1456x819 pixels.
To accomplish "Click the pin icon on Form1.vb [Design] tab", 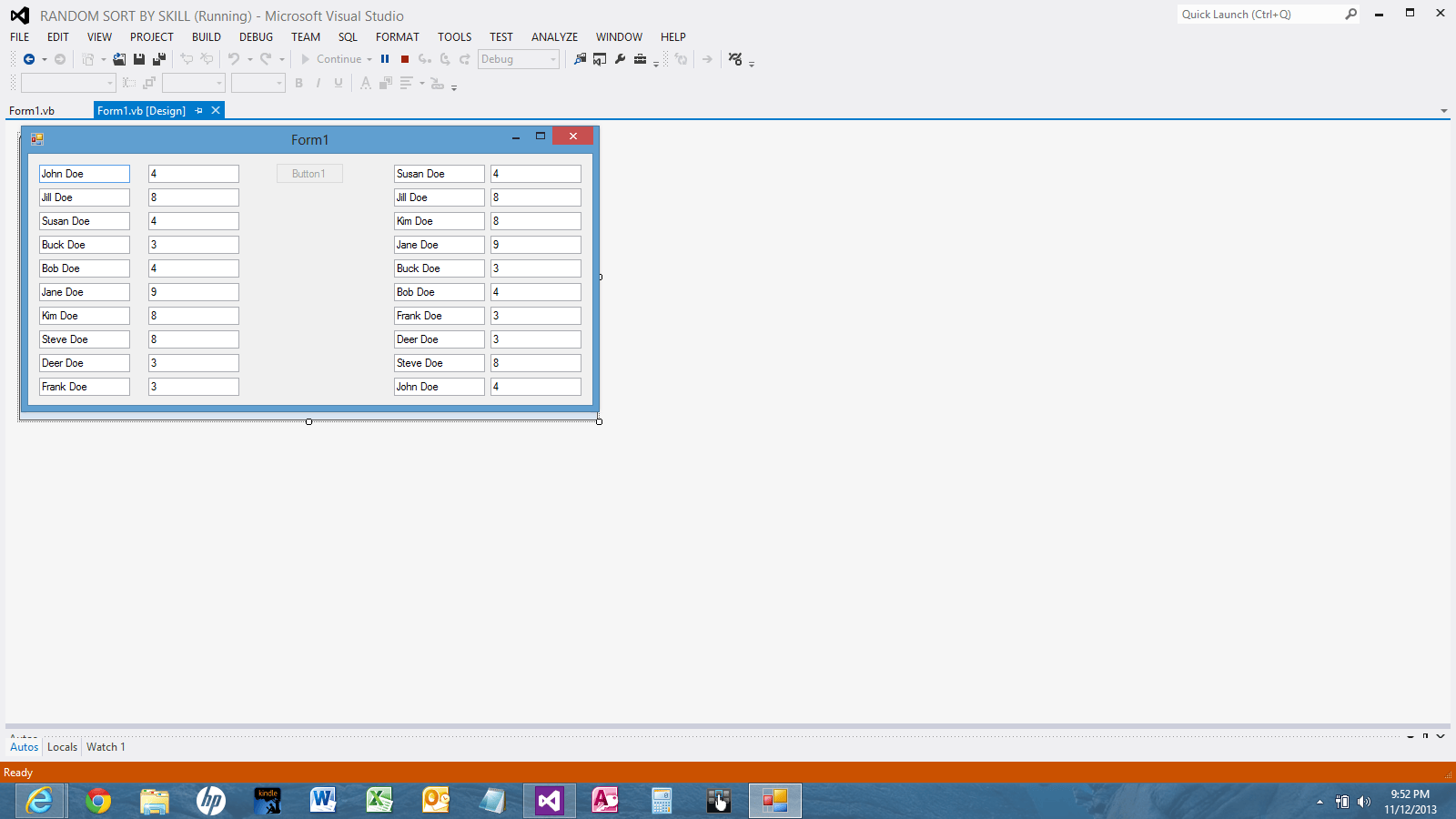I will [x=198, y=110].
